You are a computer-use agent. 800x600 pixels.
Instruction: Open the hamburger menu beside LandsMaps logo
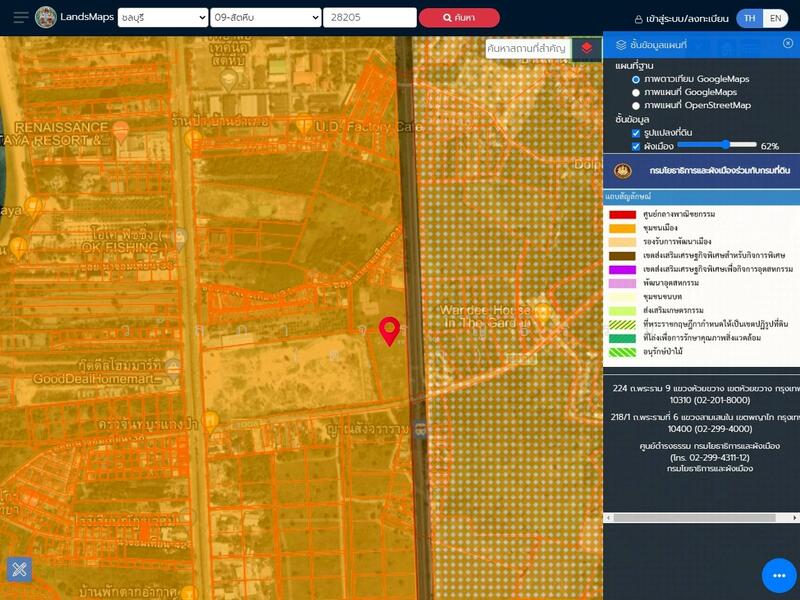(20, 17)
